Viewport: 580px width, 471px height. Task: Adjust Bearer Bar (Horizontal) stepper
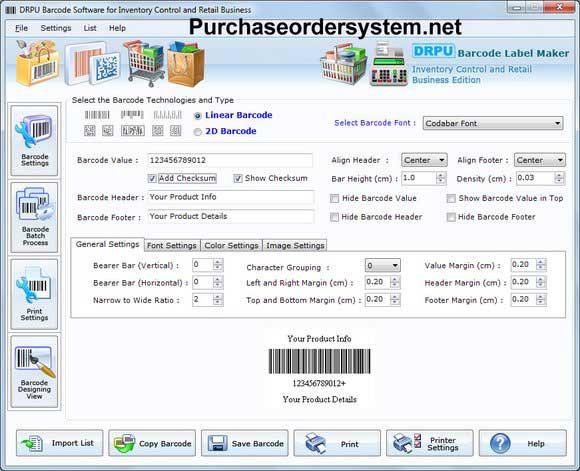click(x=218, y=282)
